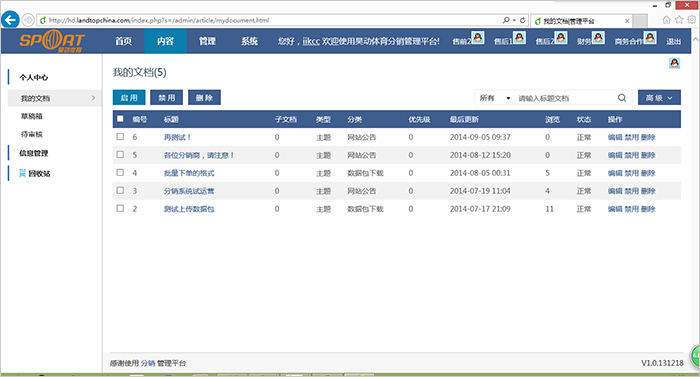Check the box for document number 2
700x377 pixels.
[120, 208]
